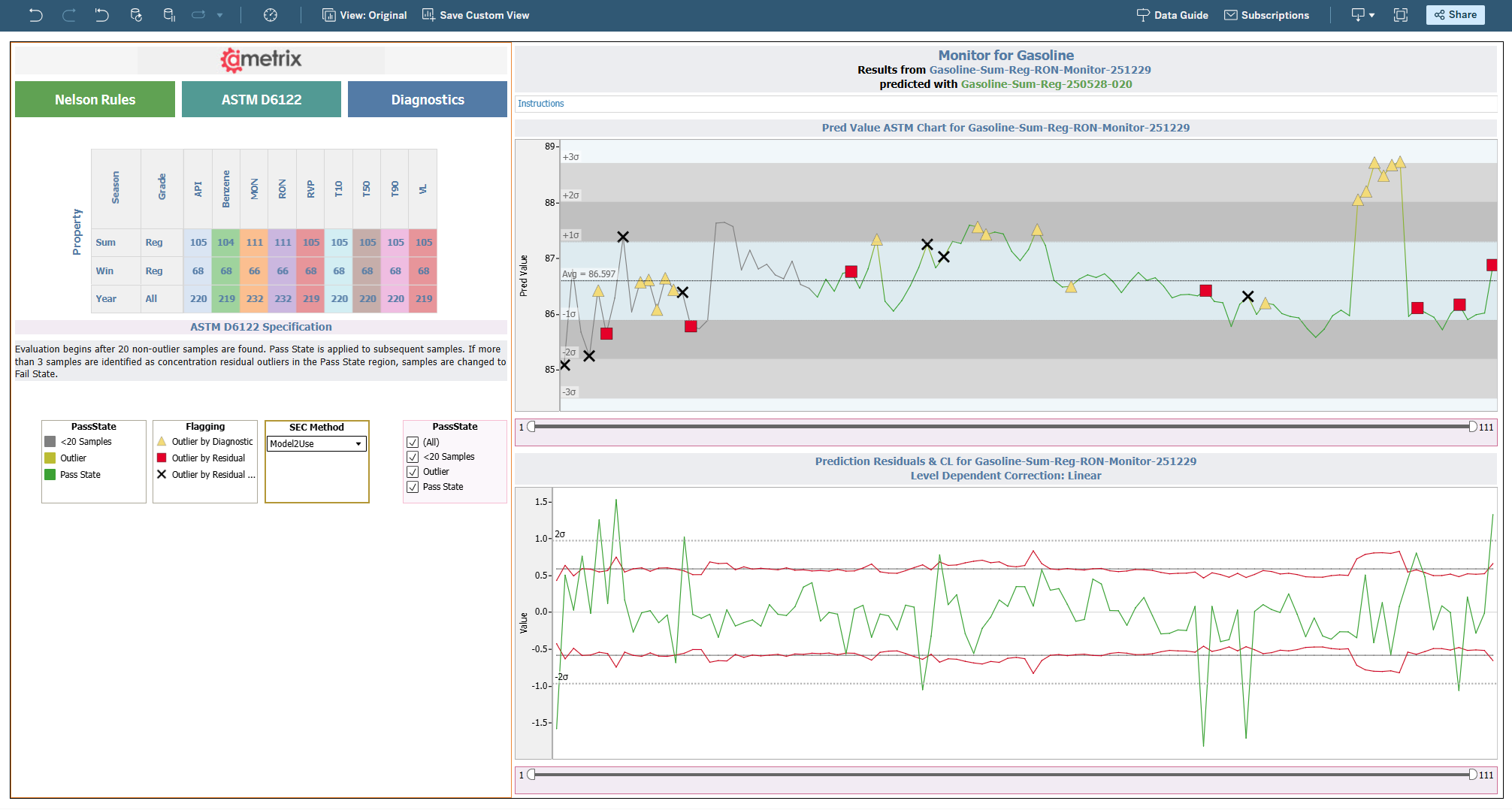Pause automatic data updates
This screenshot has width=1512, height=810.
click(169, 15)
